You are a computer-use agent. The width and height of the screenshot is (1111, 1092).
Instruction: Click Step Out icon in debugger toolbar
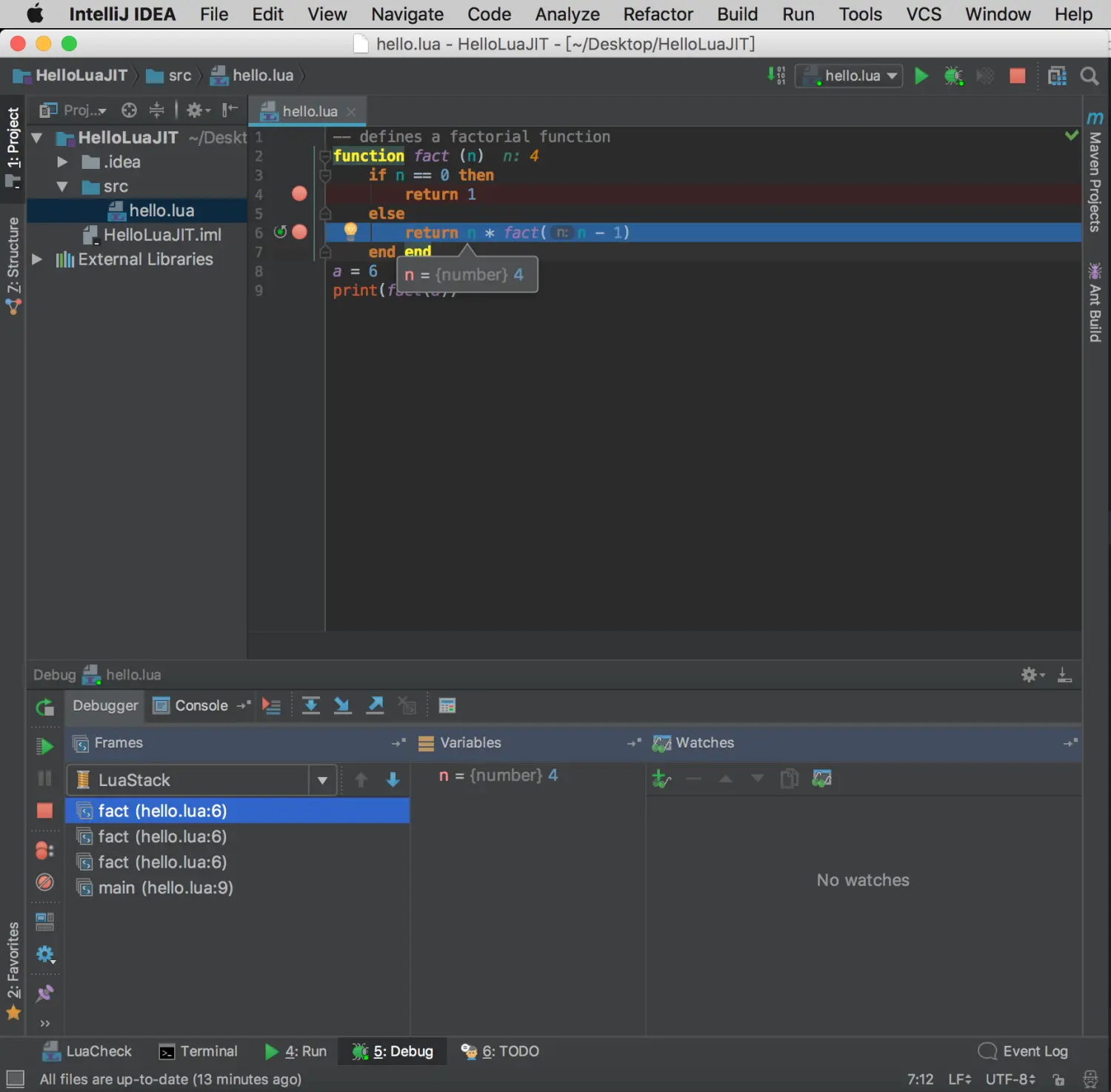(x=376, y=705)
